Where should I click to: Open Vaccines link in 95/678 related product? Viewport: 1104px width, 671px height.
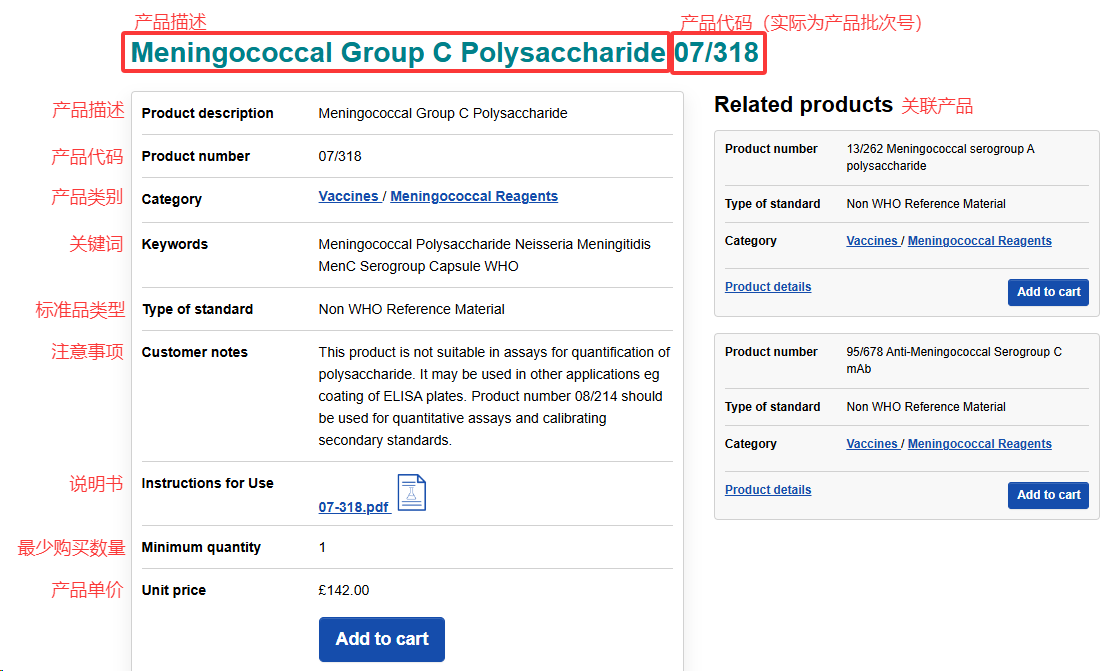[x=872, y=444]
